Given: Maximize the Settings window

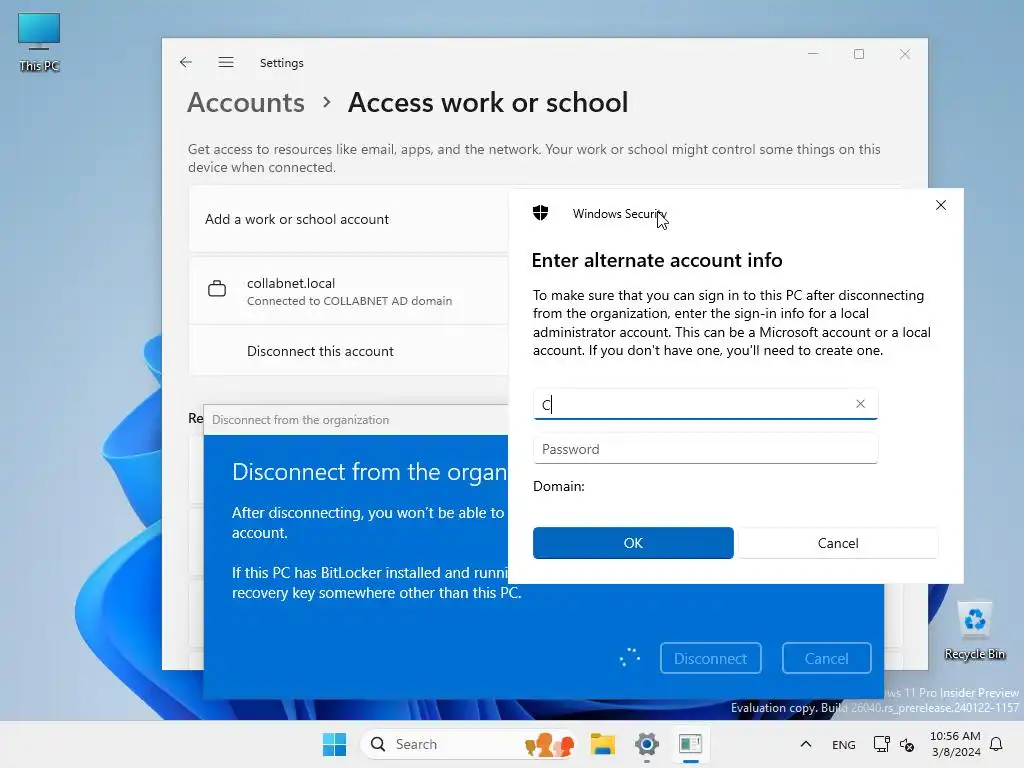Looking at the screenshot, I should [x=859, y=54].
